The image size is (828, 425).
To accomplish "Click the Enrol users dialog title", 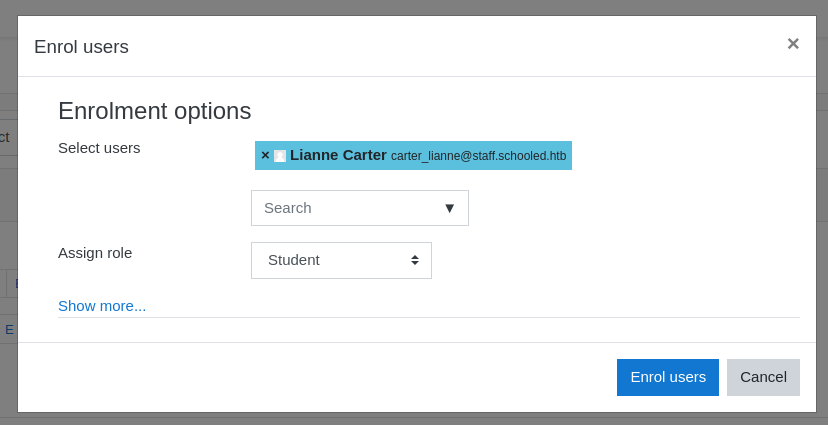I will [81, 47].
